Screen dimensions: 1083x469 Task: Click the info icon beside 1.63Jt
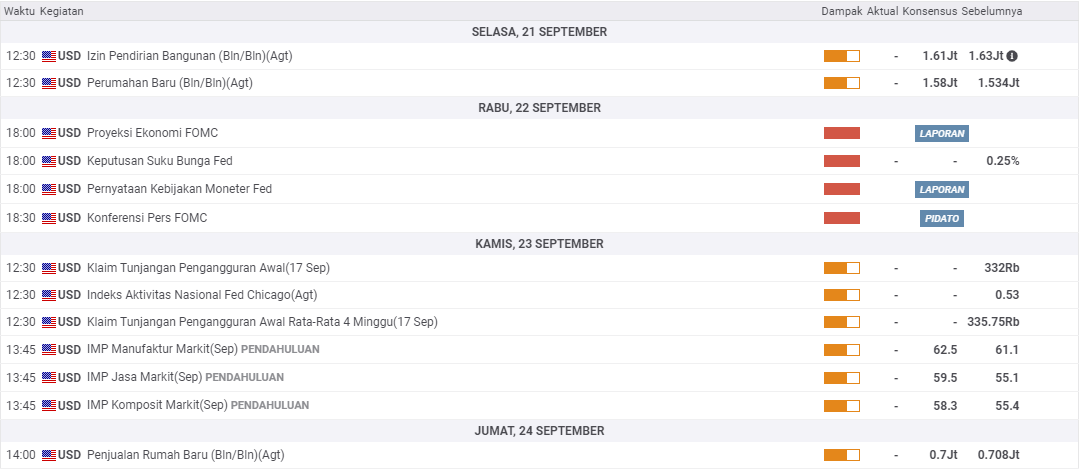coord(1012,56)
